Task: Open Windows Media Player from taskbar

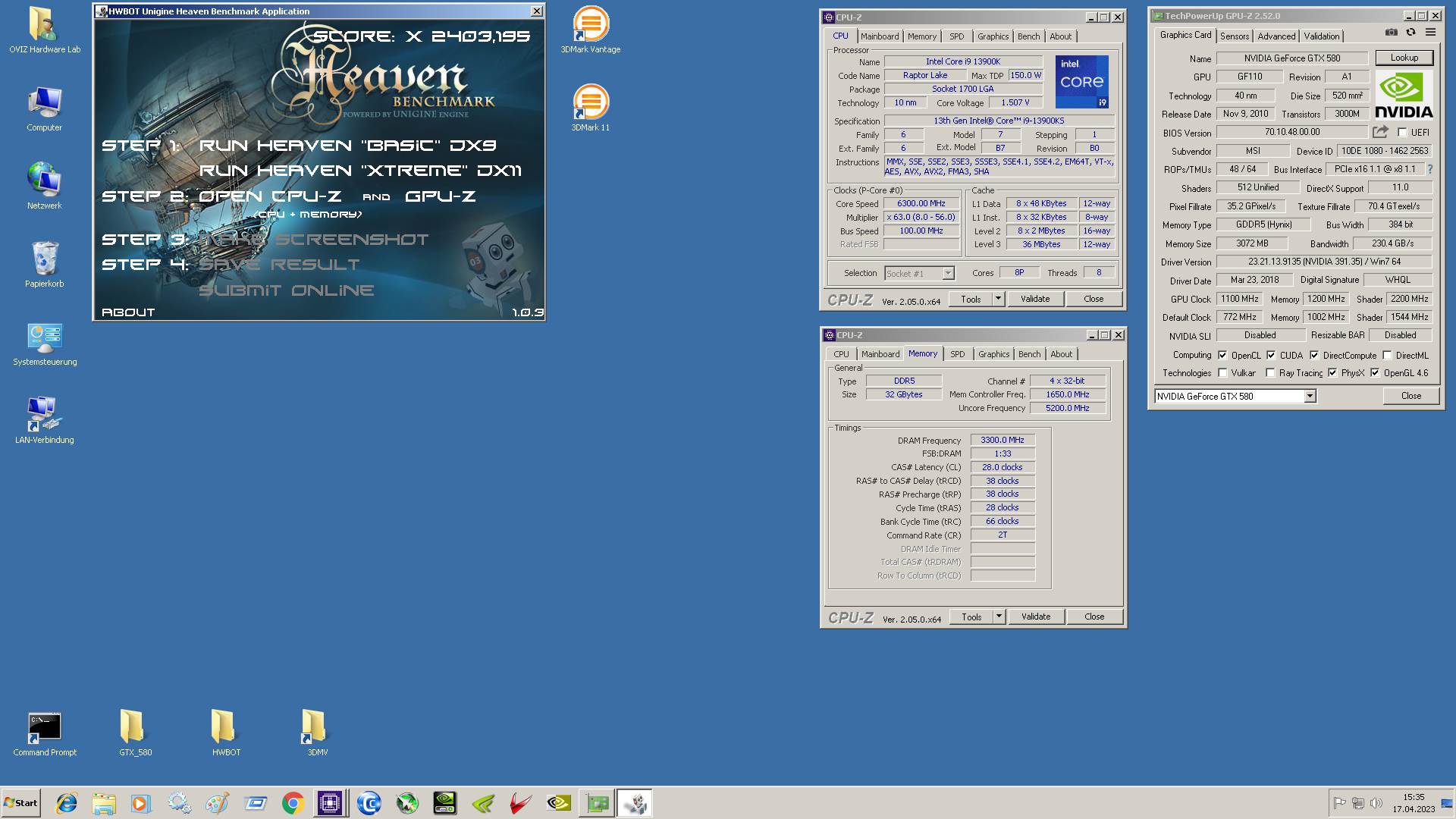Action: click(140, 803)
